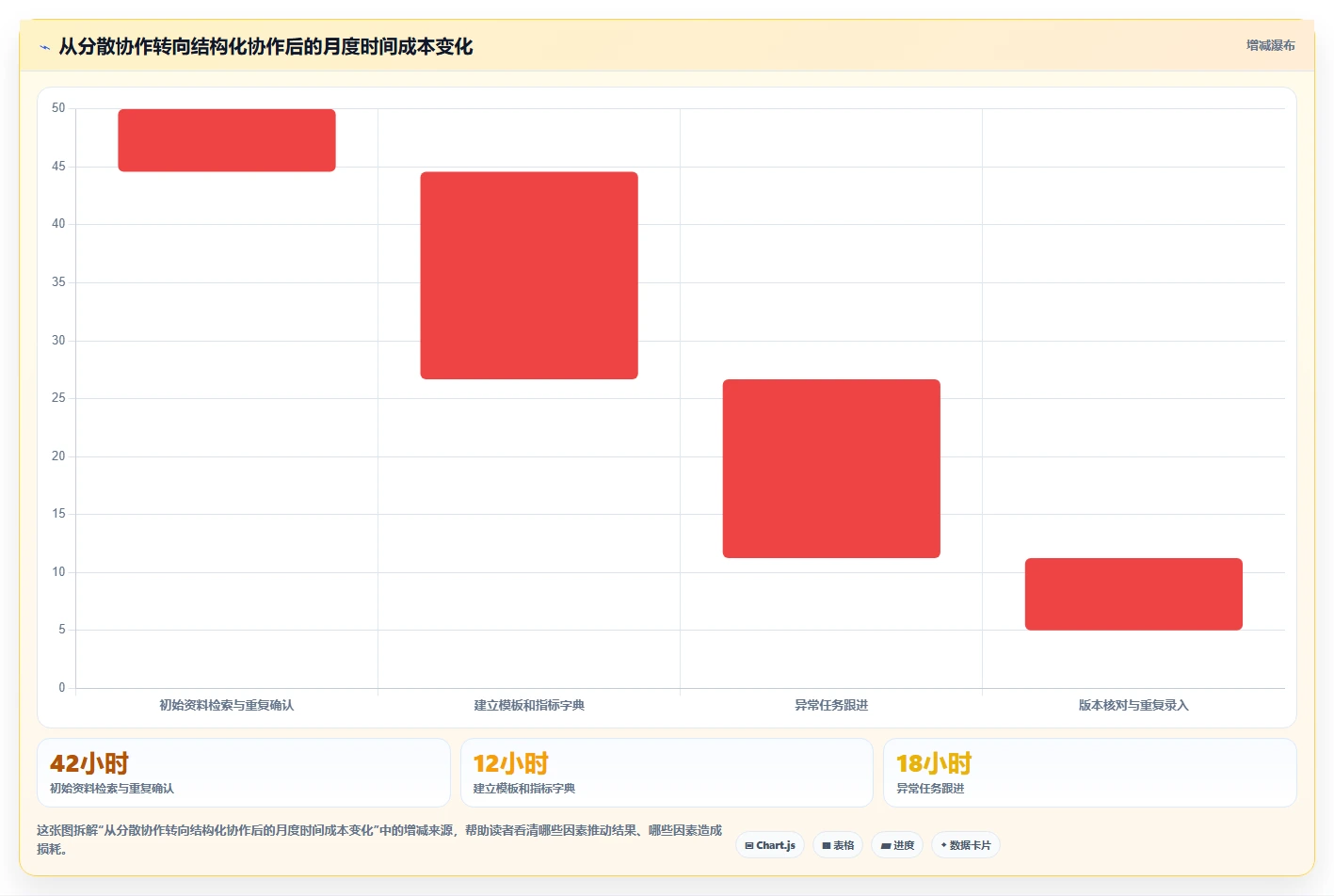Click the y-axis tick label 35
The height and width of the screenshot is (896, 1334).
click(x=58, y=282)
